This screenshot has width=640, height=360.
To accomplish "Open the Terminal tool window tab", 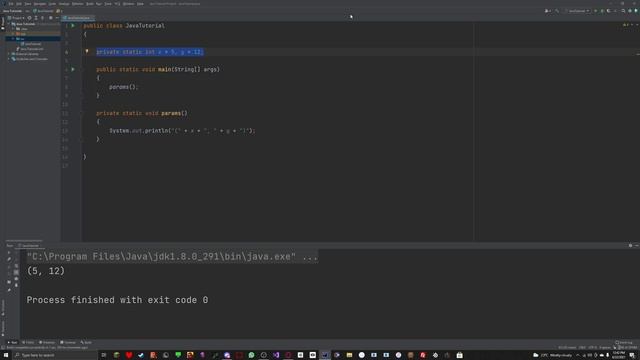I will 68,342.
